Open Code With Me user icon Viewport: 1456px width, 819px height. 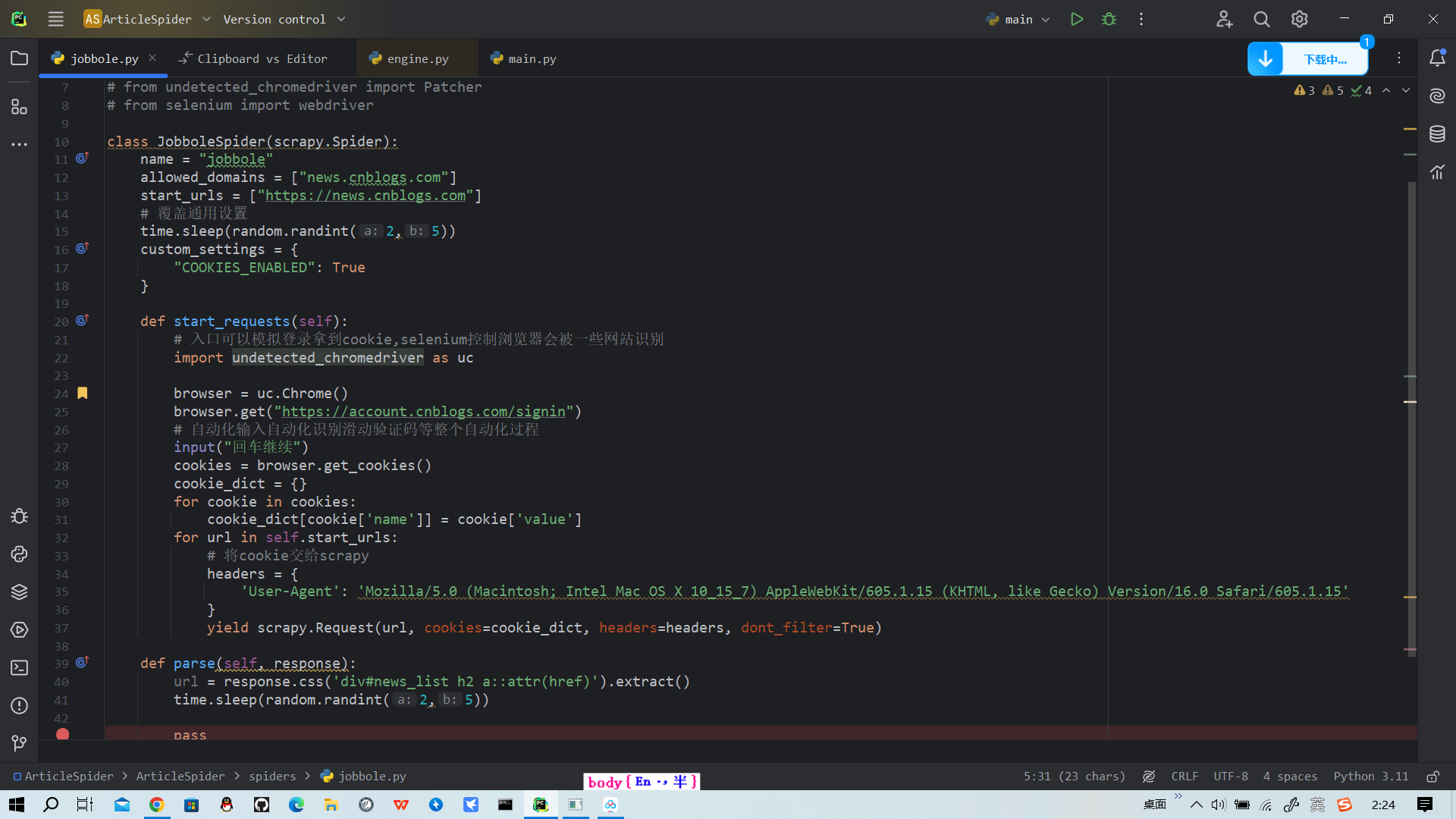click(1224, 19)
